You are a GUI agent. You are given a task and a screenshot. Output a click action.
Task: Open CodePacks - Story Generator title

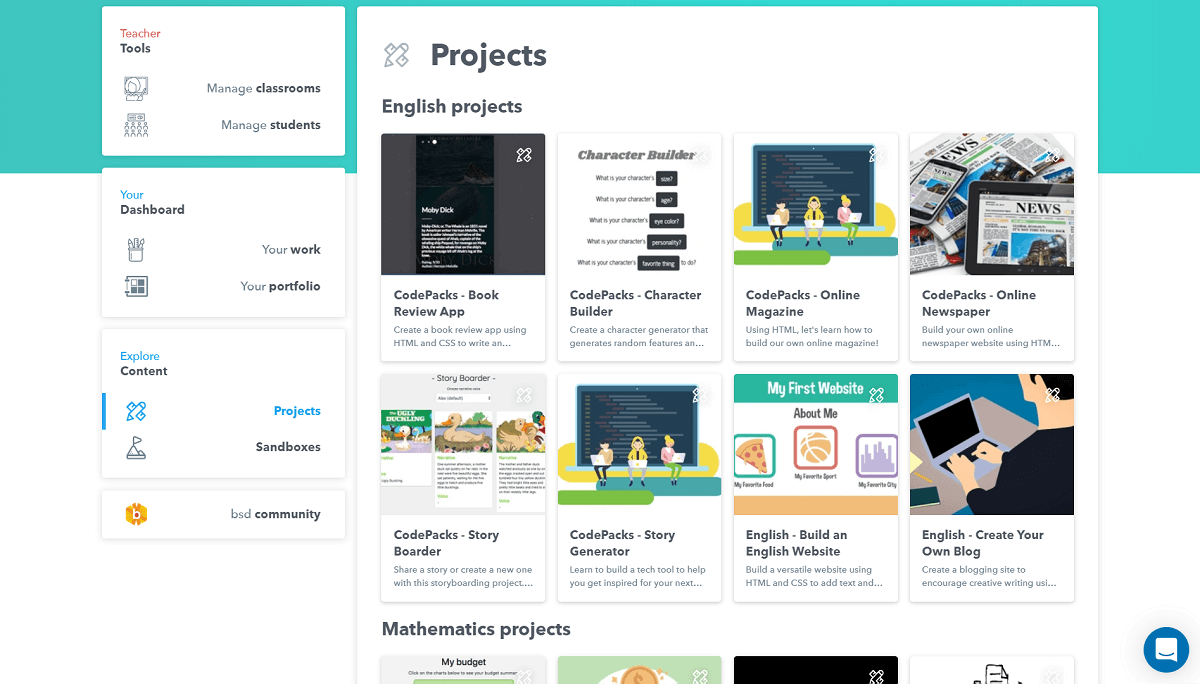coord(623,543)
